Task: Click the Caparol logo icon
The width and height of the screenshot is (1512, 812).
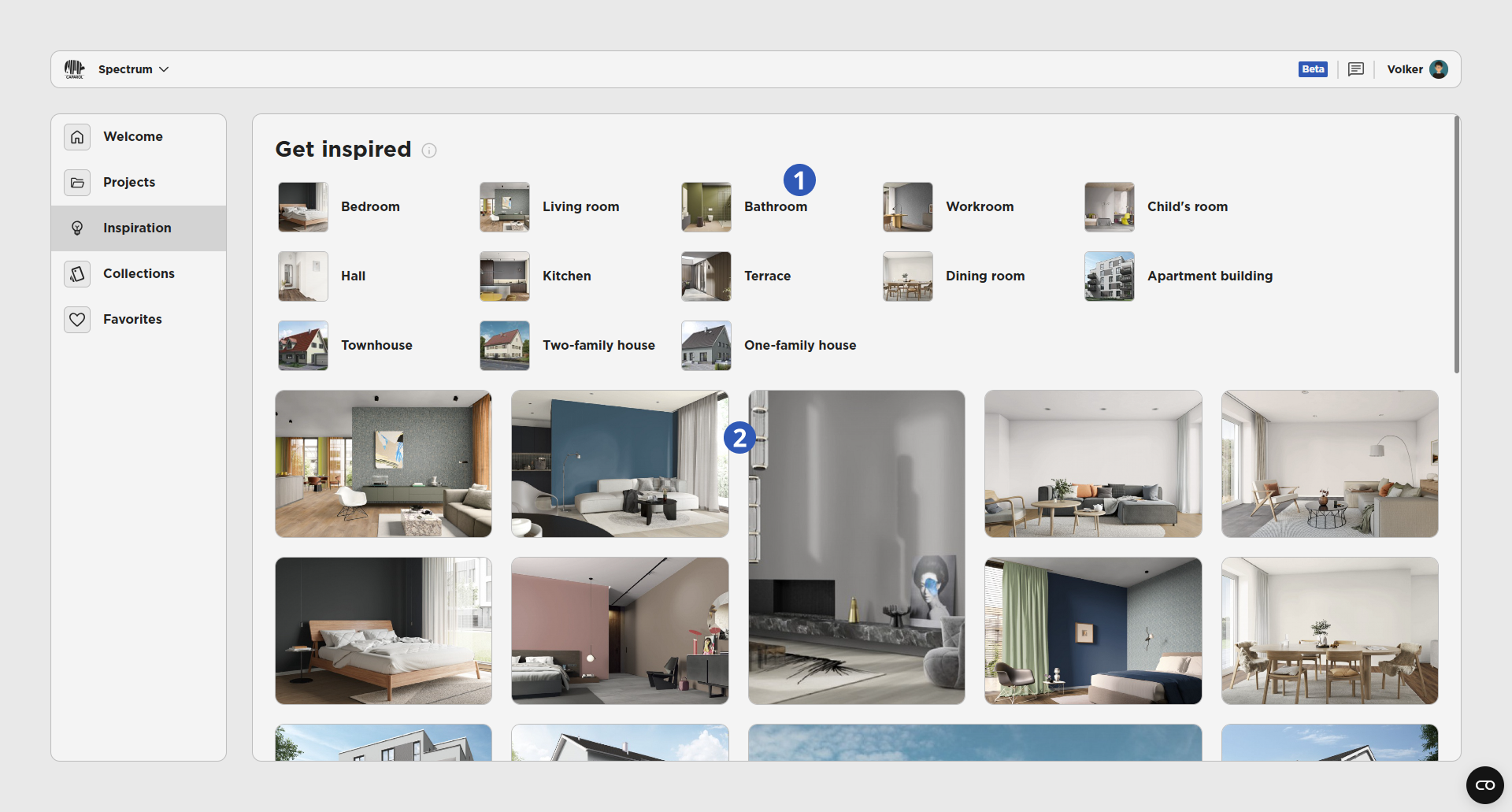Action: pos(74,69)
